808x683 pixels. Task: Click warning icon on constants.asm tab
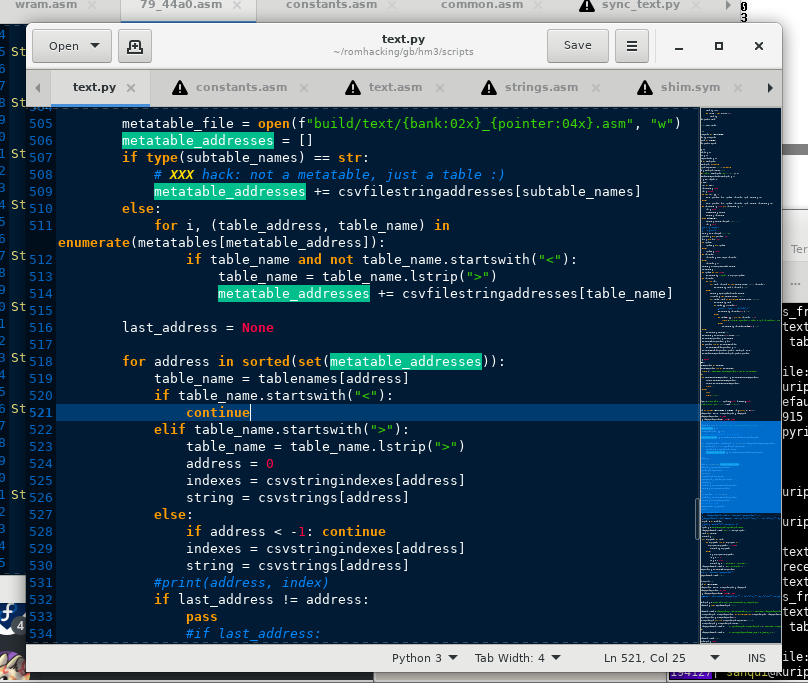180,88
